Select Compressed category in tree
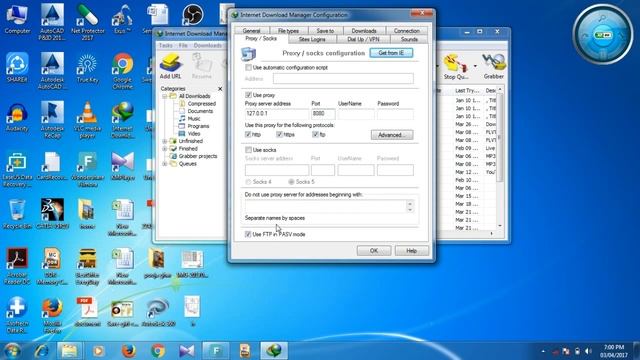Viewport: 640px width, 360px height. point(202,104)
